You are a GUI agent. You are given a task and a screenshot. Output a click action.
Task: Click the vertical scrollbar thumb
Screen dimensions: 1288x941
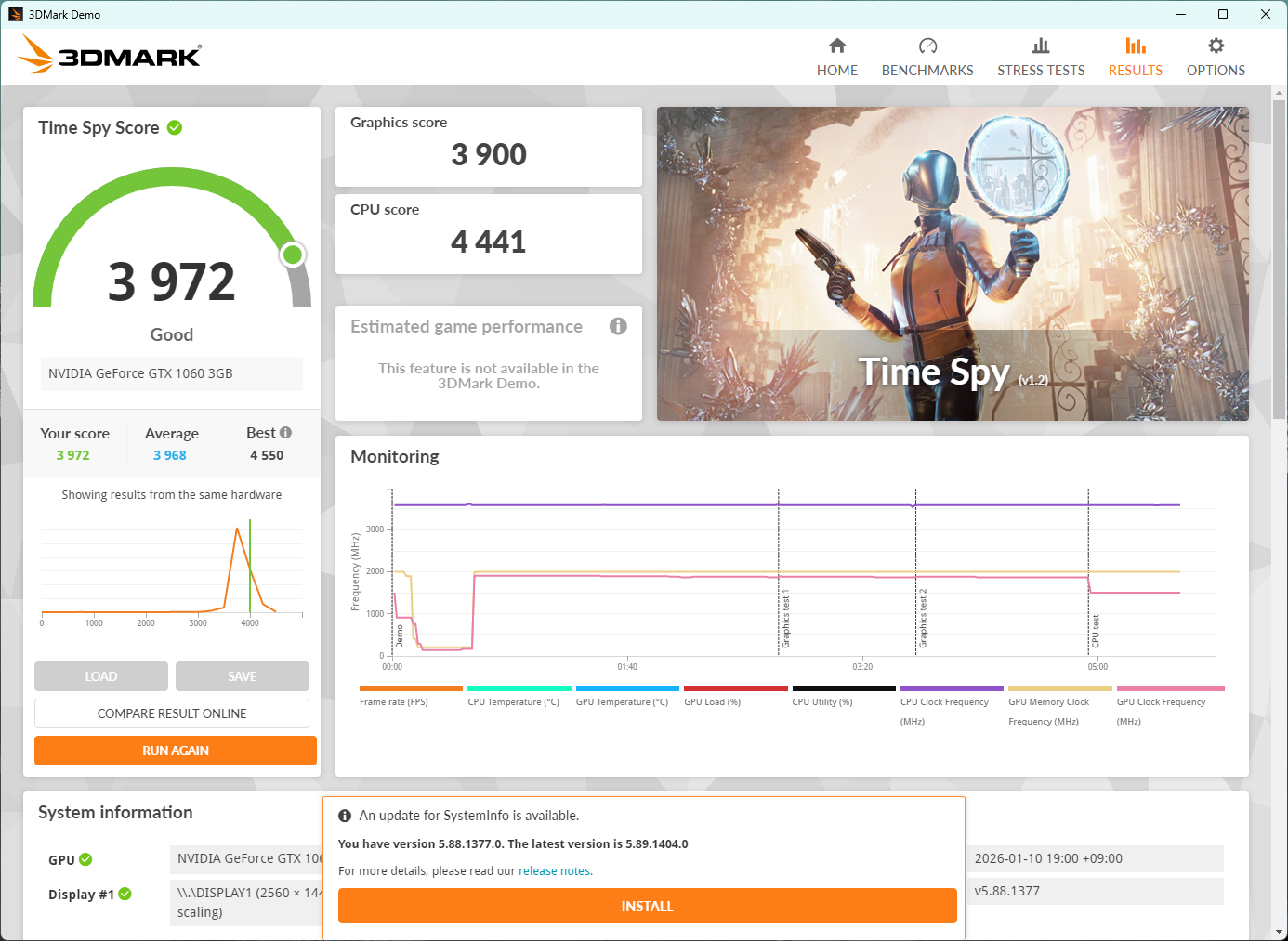[x=1280, y=260]
